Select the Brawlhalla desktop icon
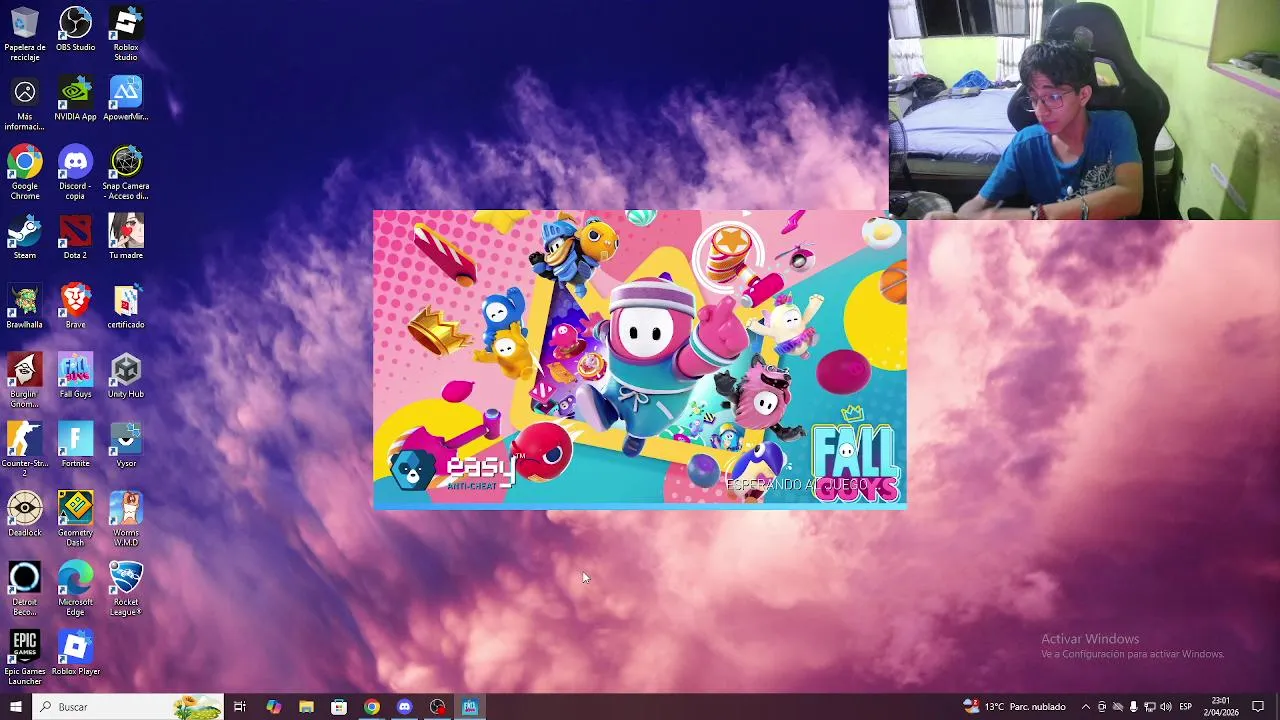1280x720 pixels. (x=25, y=306)
